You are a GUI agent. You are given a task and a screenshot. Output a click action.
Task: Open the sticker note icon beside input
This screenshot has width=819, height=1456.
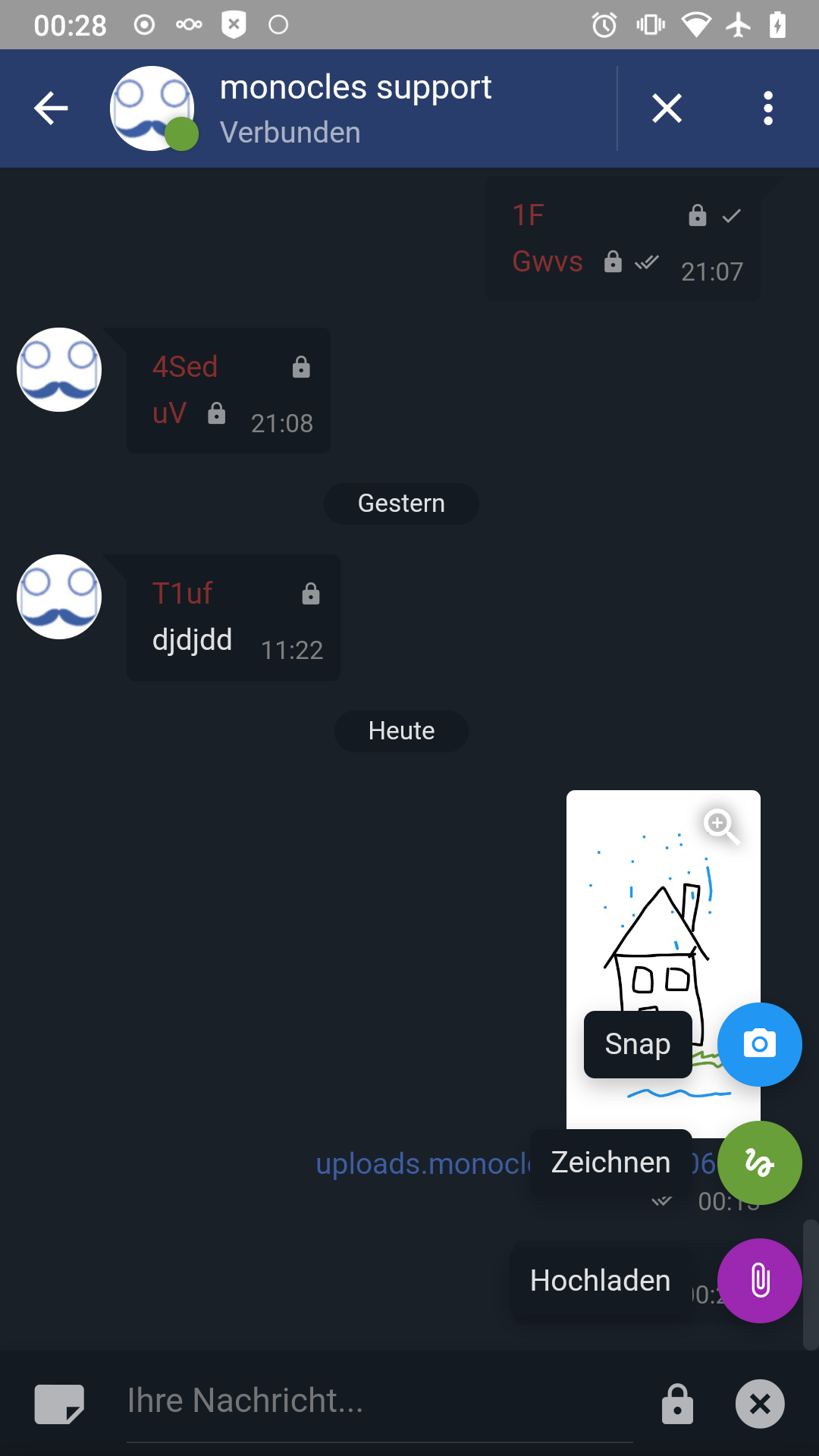pos(59,1404)
